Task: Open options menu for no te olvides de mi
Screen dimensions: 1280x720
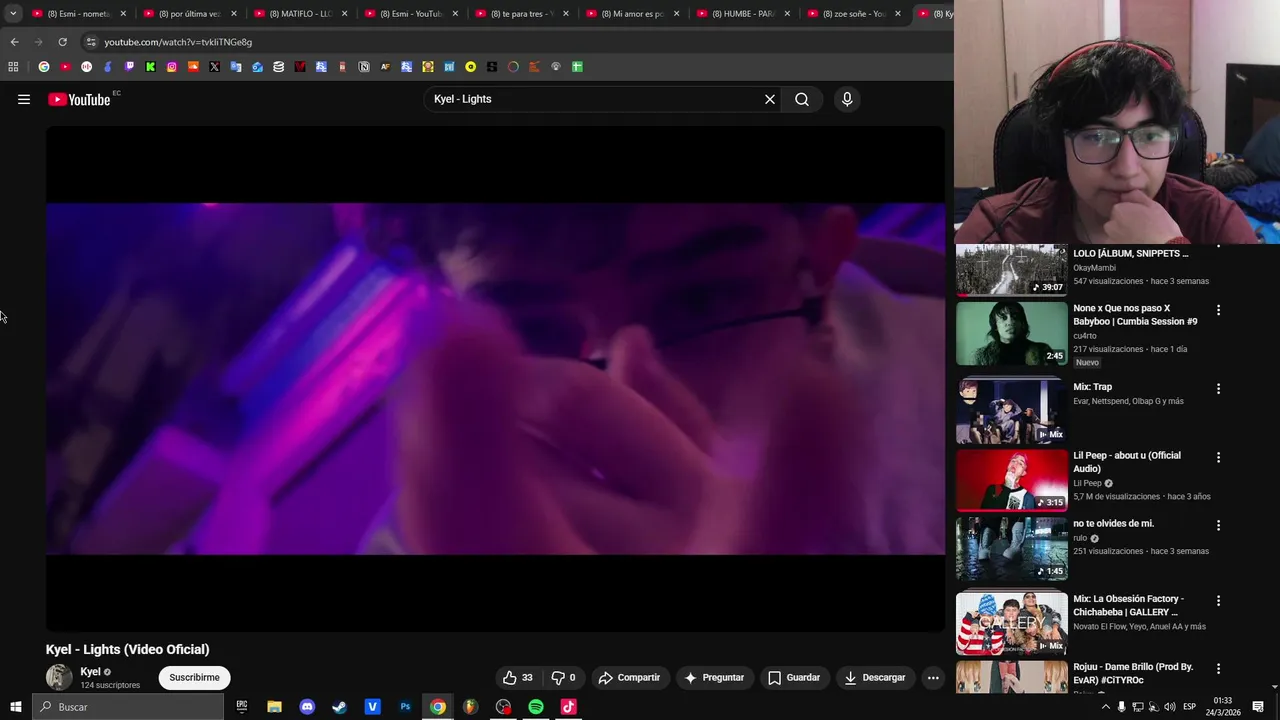Action: (x=1218, y=525)
